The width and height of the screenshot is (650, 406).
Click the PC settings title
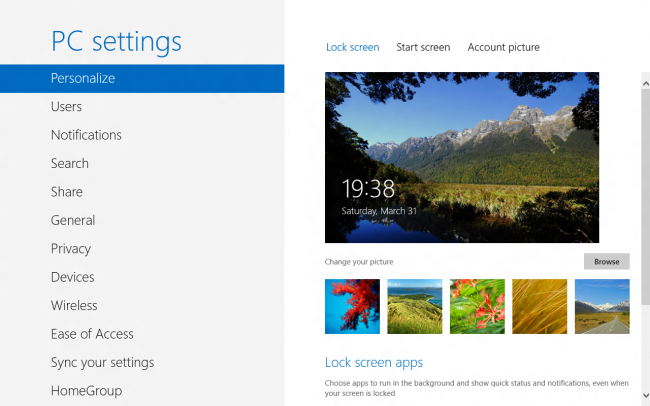coord(116,41)
